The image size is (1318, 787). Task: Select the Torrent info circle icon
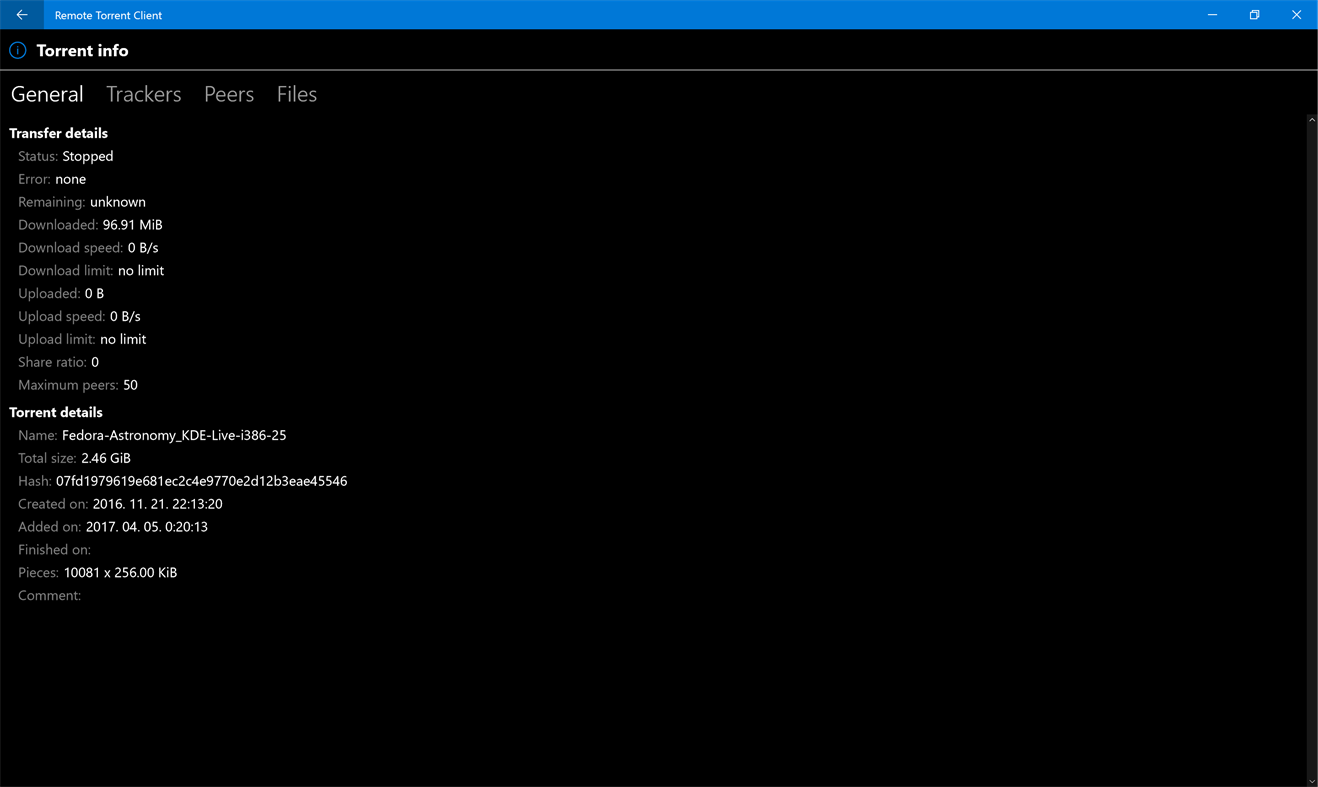tap(17, 49)
